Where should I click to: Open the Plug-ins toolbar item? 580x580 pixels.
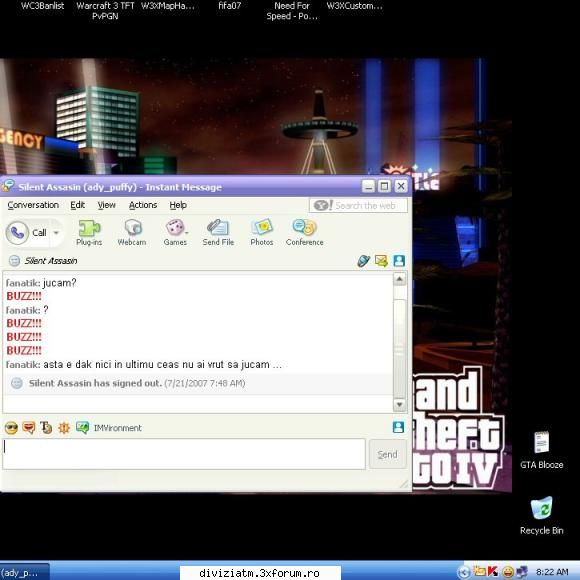(89, 233)
